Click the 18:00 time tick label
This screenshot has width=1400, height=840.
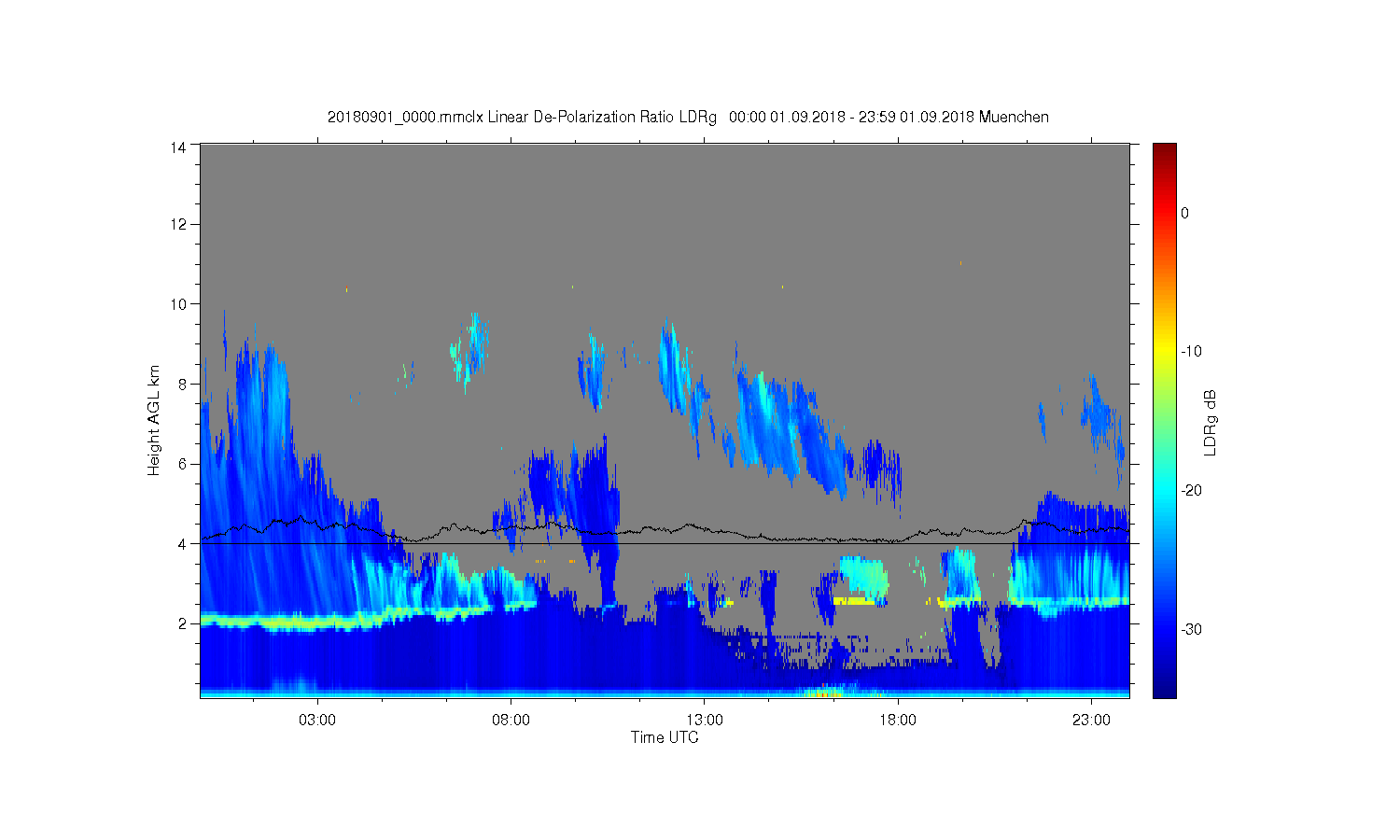click(898, 721)
